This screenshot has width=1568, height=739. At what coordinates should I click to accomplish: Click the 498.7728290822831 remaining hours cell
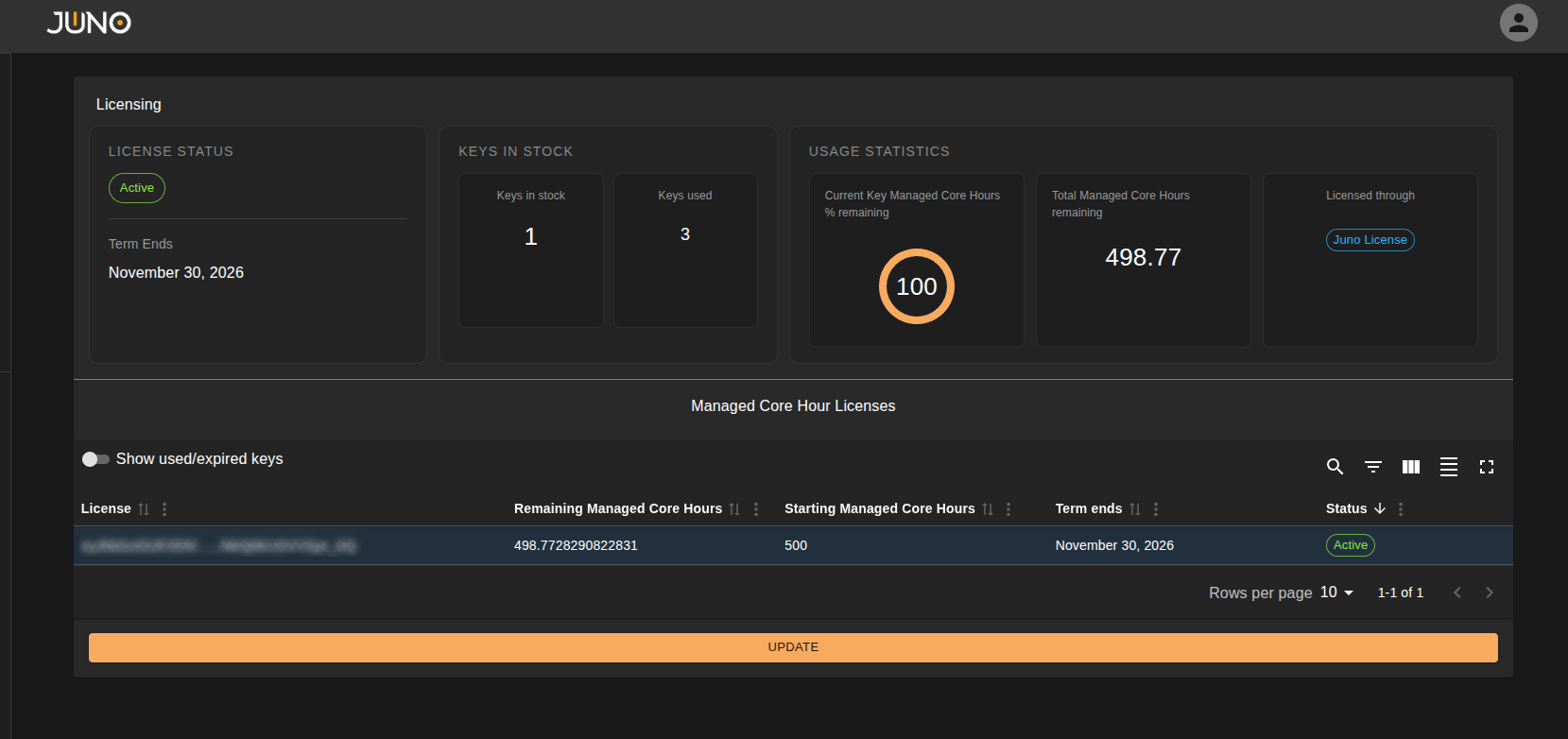[576, 545]
